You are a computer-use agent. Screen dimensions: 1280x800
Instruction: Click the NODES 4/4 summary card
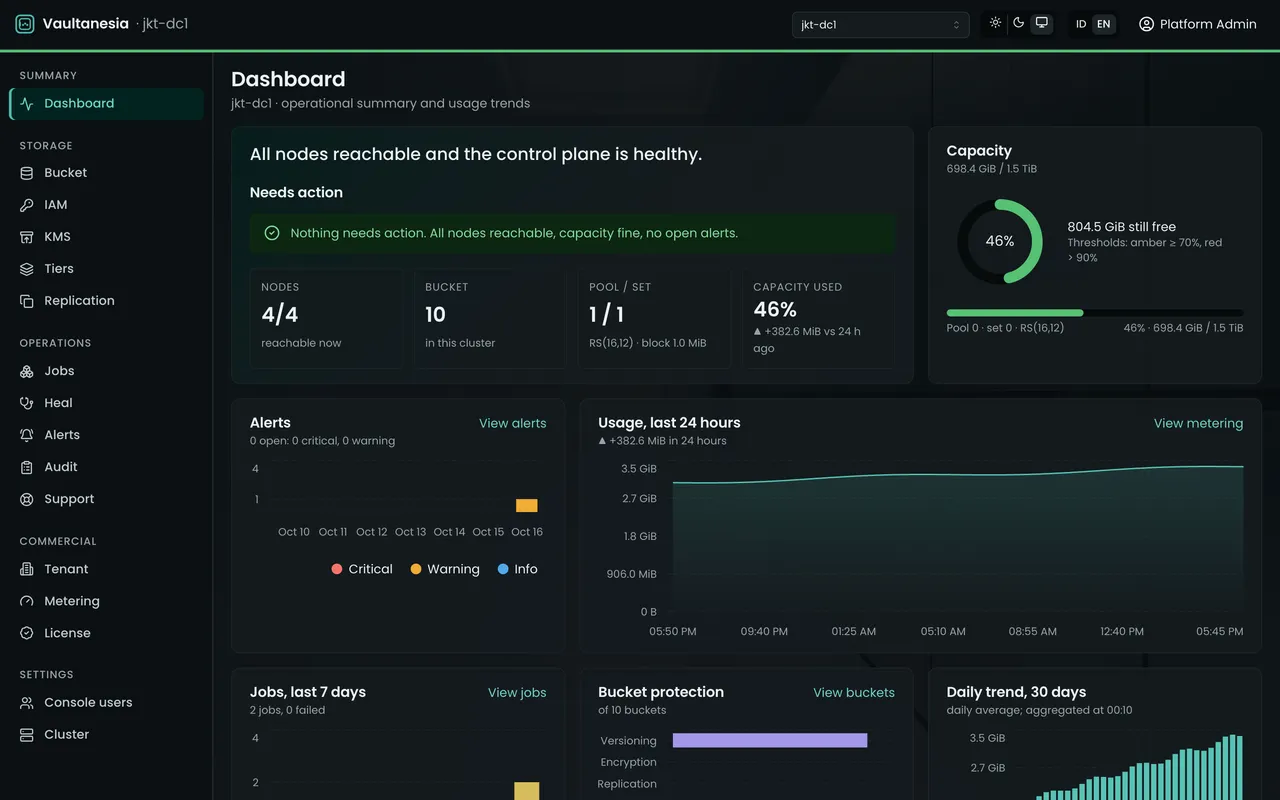click(326, 318)
